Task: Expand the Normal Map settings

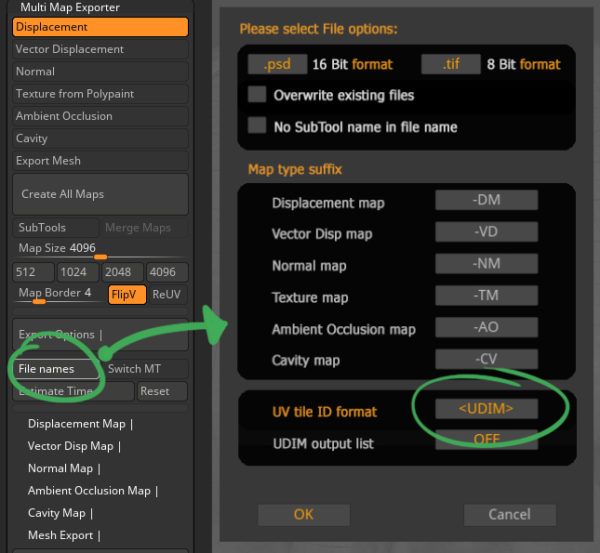Action: coord(64,468)
